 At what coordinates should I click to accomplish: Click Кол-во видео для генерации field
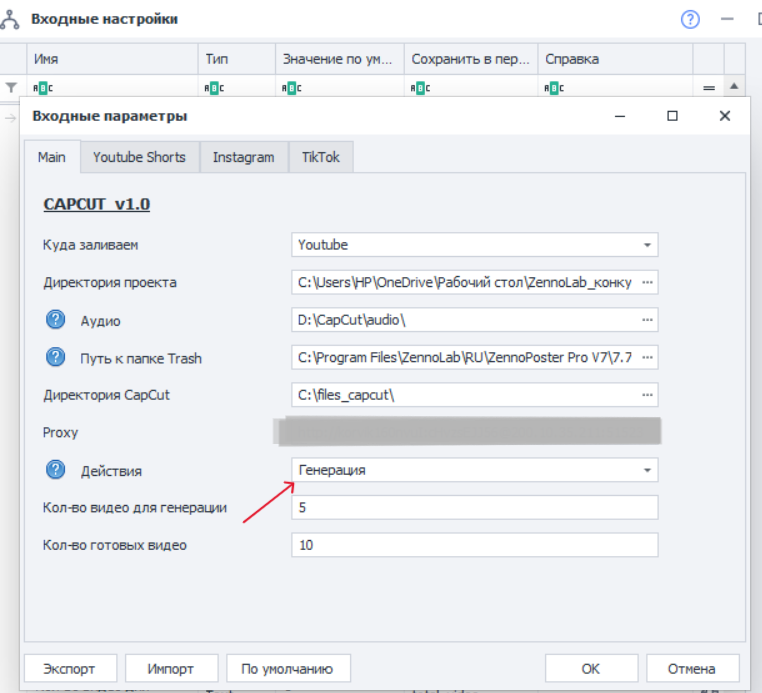point(475,507)
